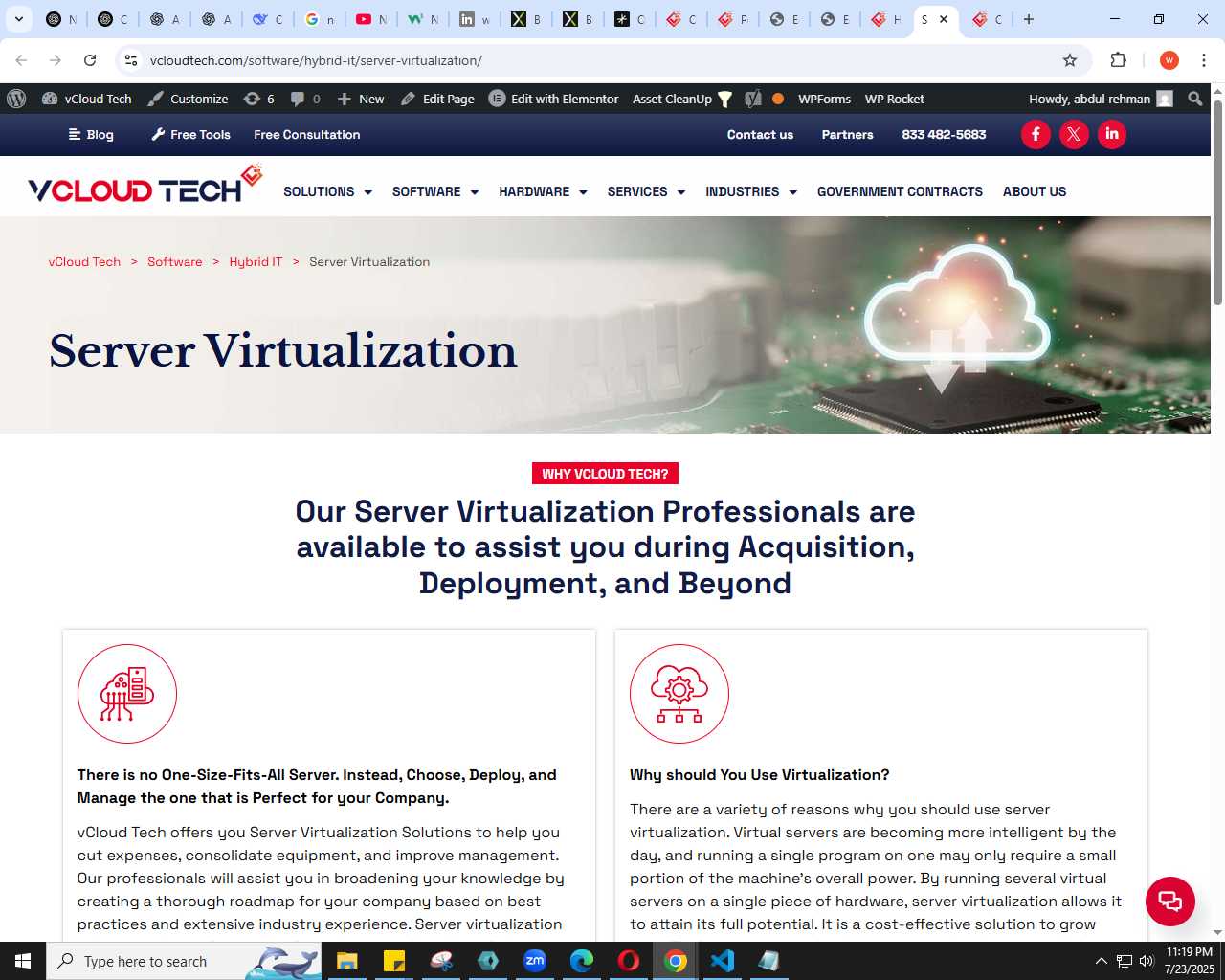Screen dimensions: 1225x980
Task: Open Opera from the taskbar
Action: tap(629, 961)
